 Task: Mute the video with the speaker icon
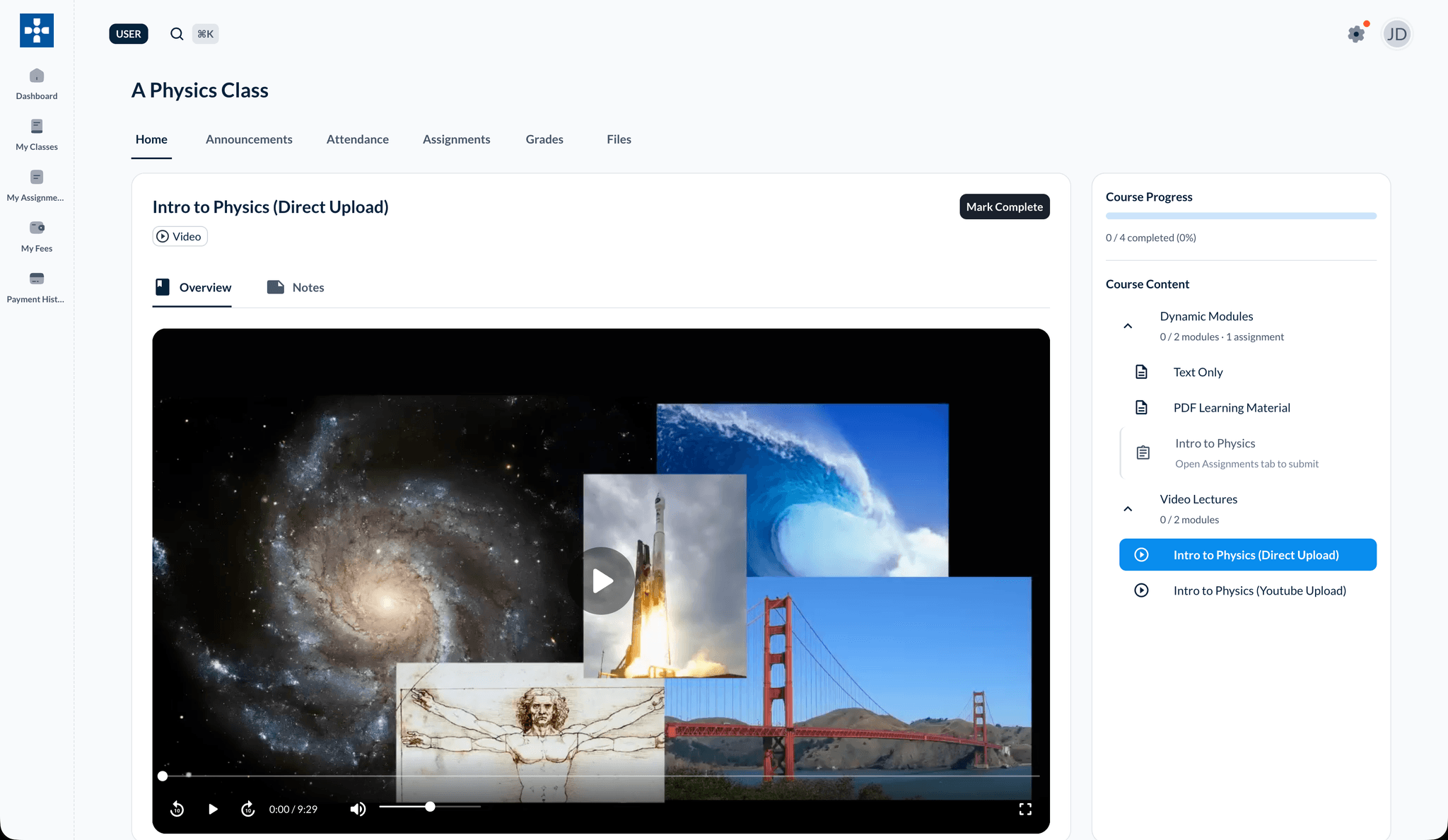[358, 809]
